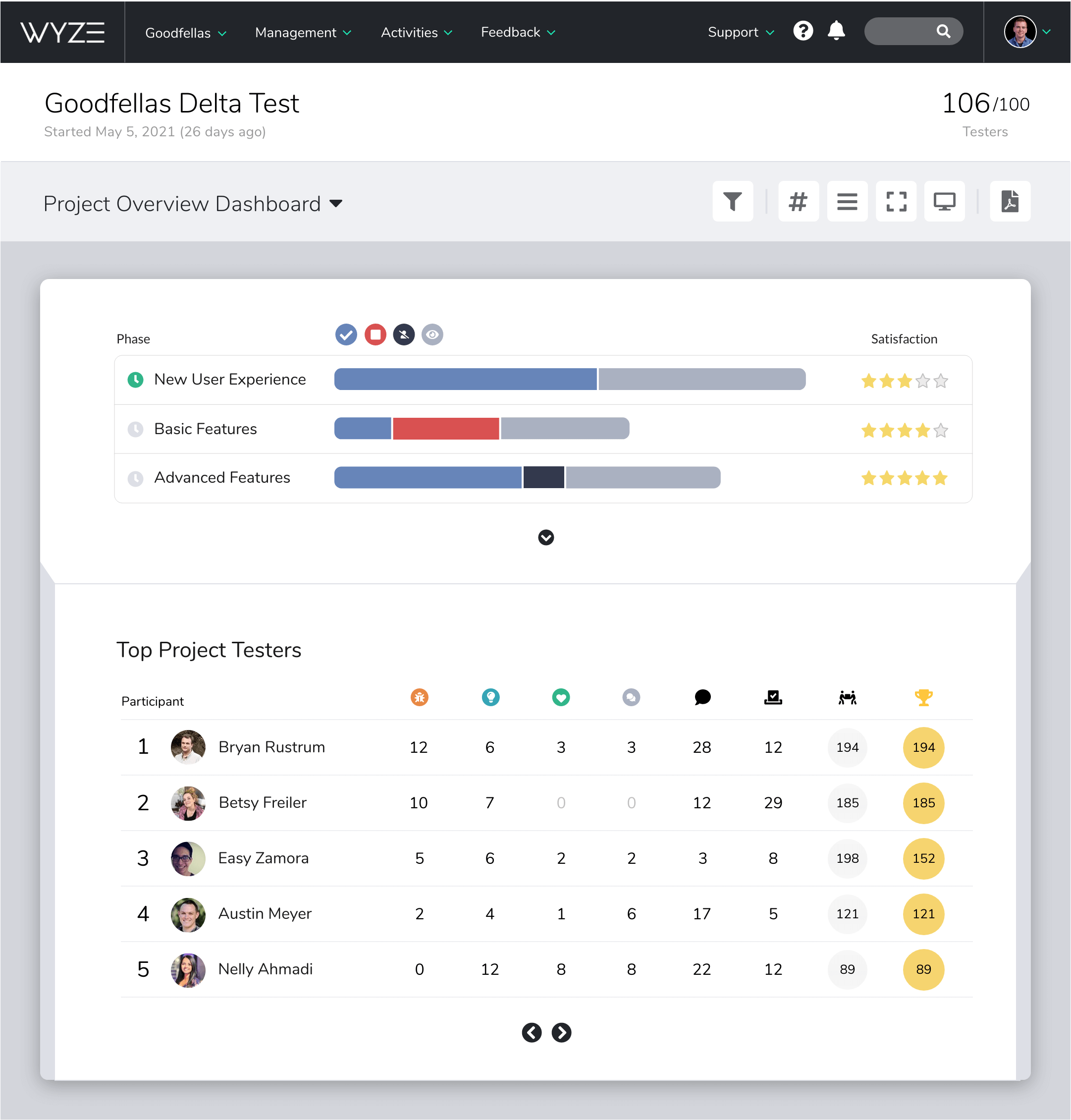This screenshot has width=1071, height=1120.
Task: Click red segment of Basic Features bar
Action: tap(446, 428)
